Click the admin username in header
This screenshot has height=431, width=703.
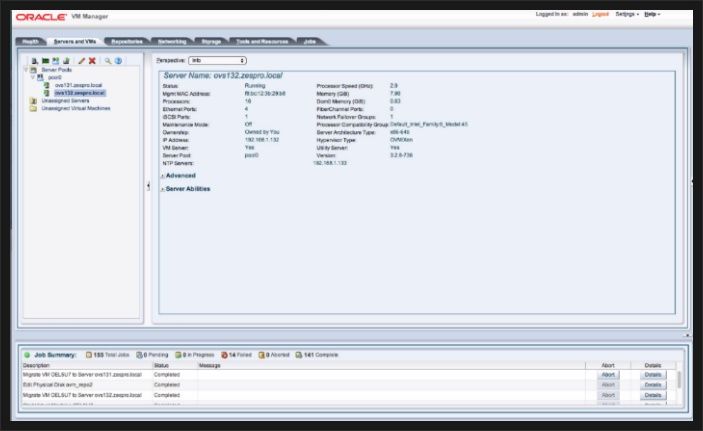(x=580, y=14)
